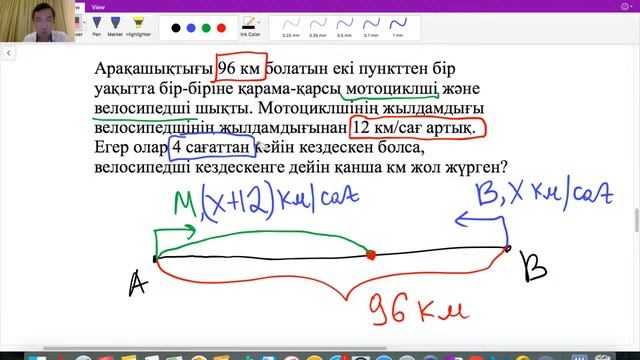
Task: Click the word "Арақашықтығы" in the first line
Action: 153,69
